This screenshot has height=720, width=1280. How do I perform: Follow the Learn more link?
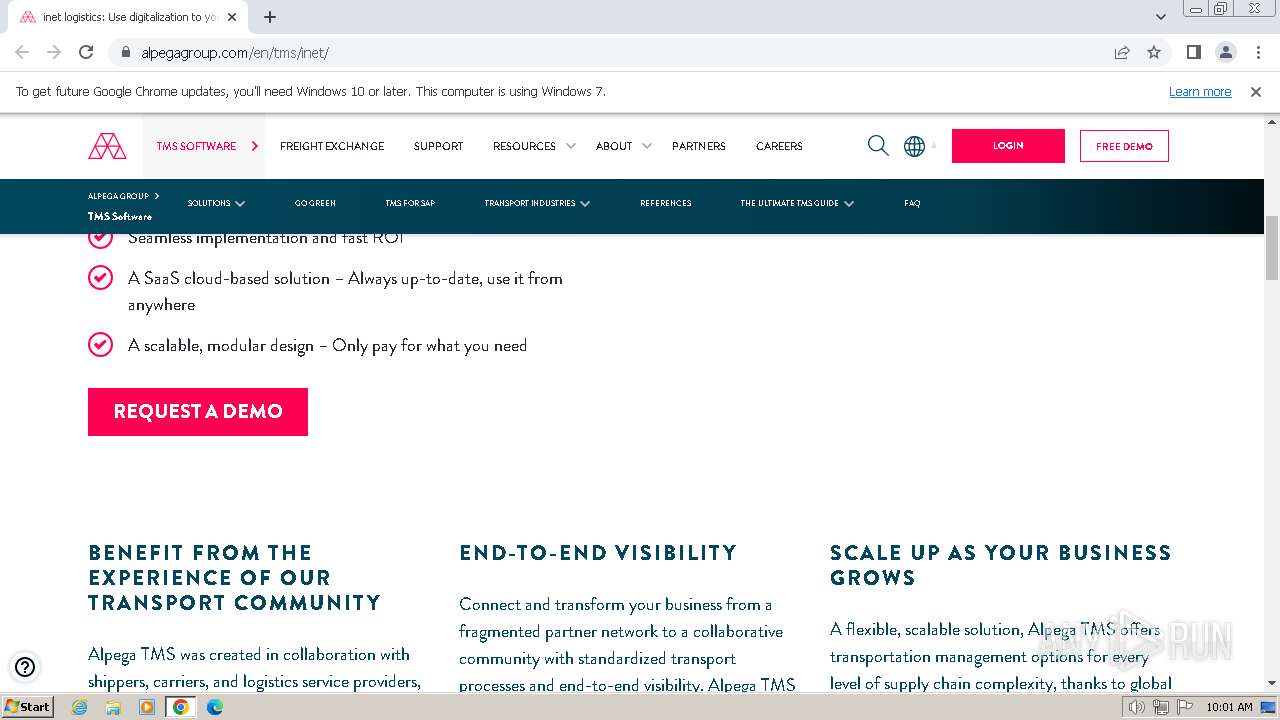(x=1200, y=91)
